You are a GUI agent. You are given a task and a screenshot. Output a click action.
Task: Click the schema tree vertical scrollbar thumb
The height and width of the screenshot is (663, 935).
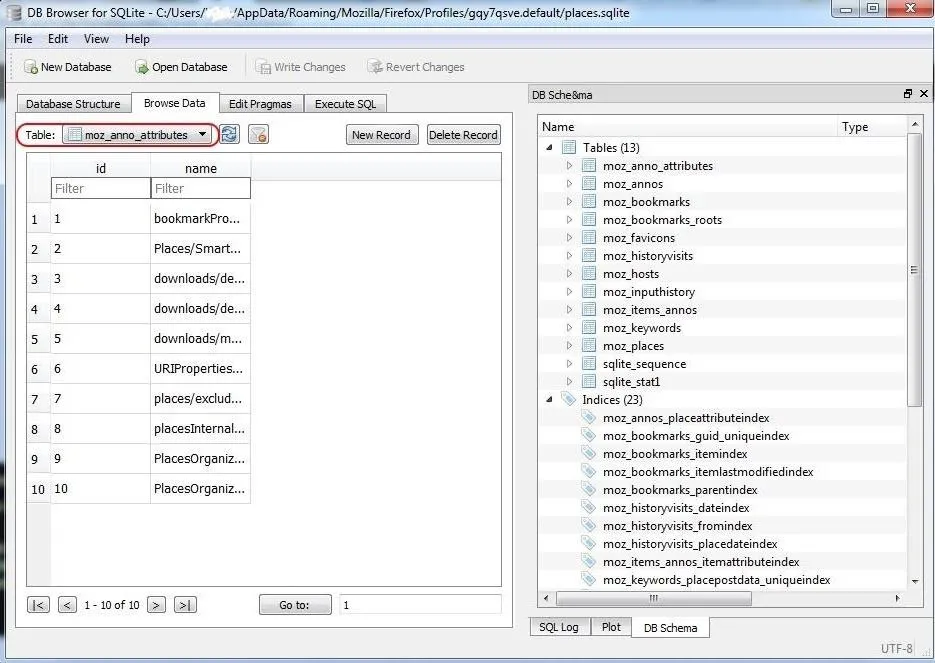pyautogui.click(x=914, y=270)
